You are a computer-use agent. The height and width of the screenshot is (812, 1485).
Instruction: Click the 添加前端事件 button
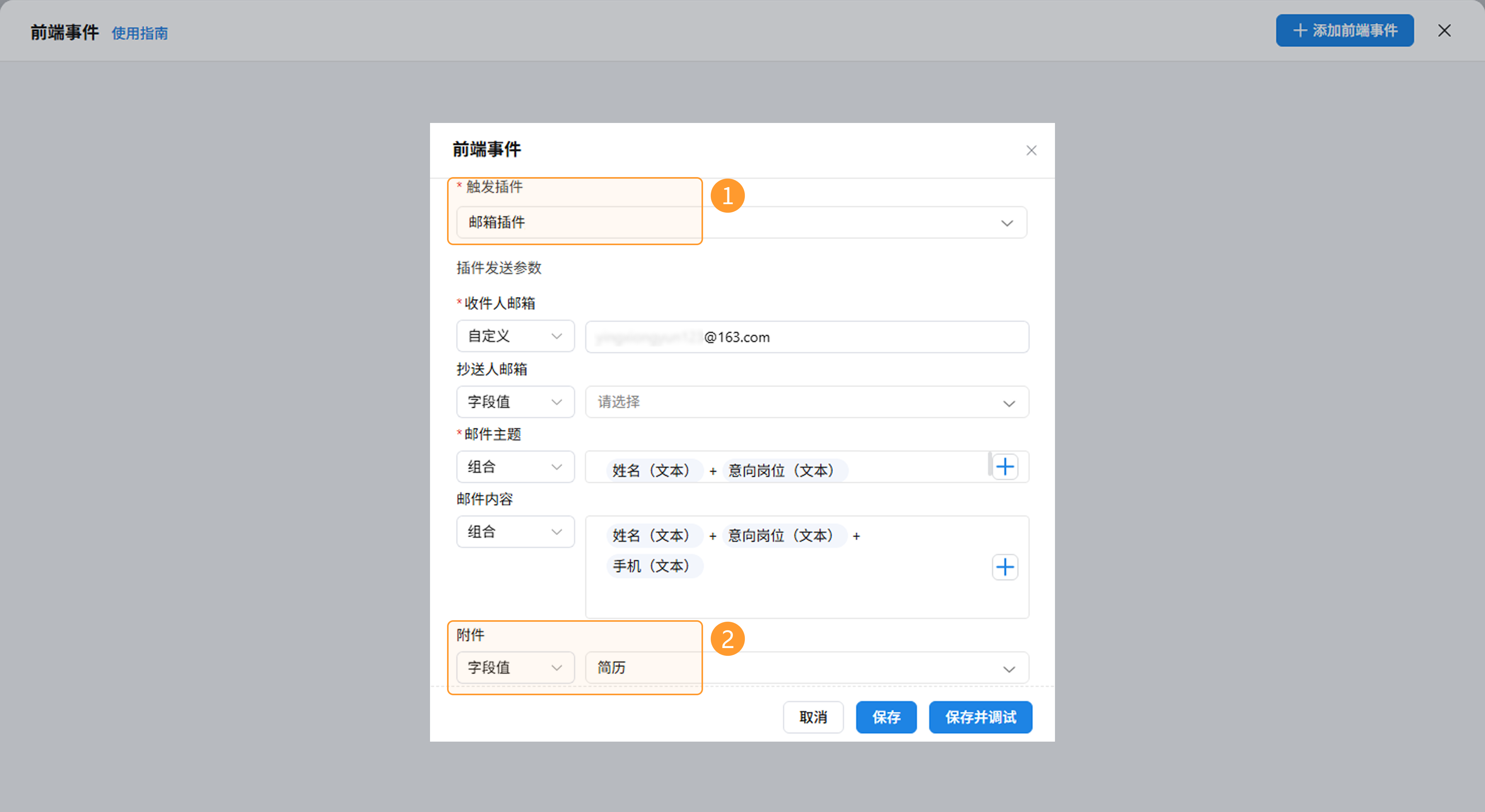coord(1344,31)
